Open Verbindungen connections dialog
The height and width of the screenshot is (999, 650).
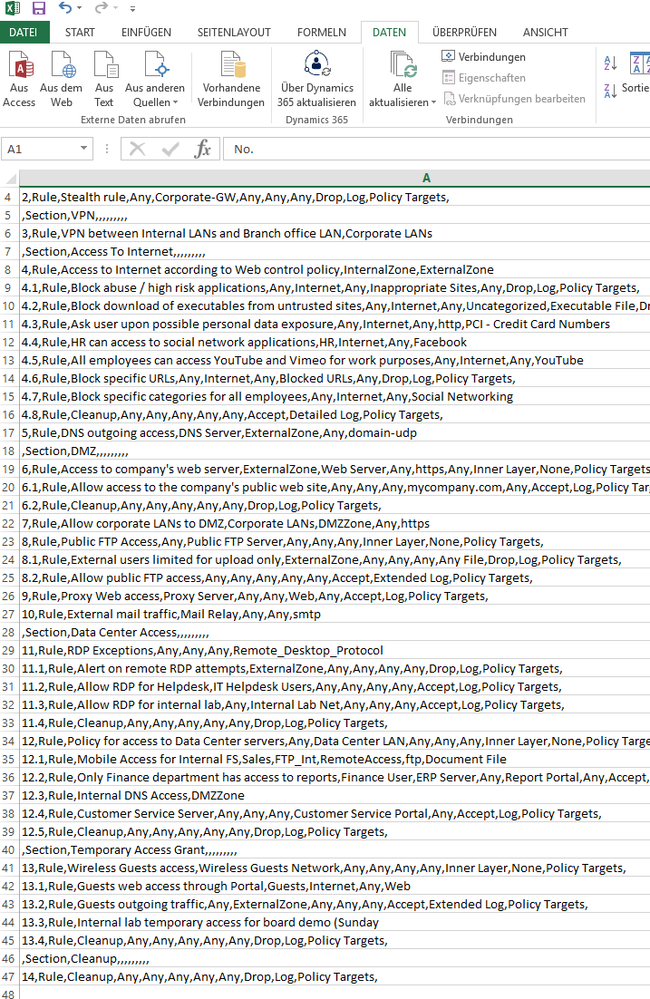point(484,57)
